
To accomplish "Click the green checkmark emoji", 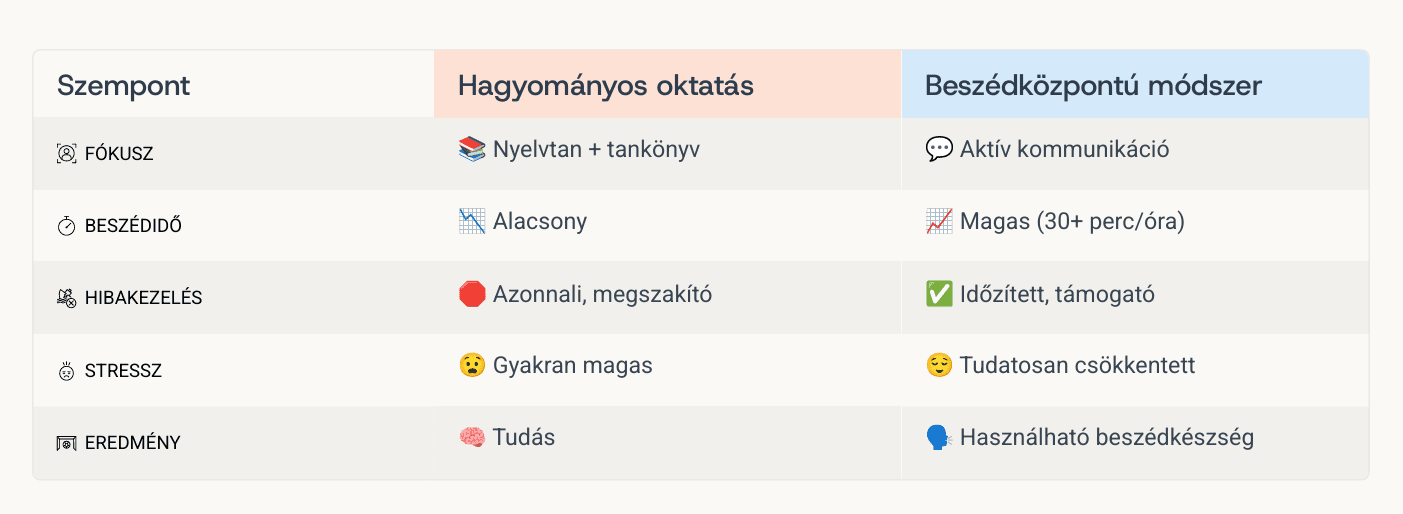I will 939,294.
